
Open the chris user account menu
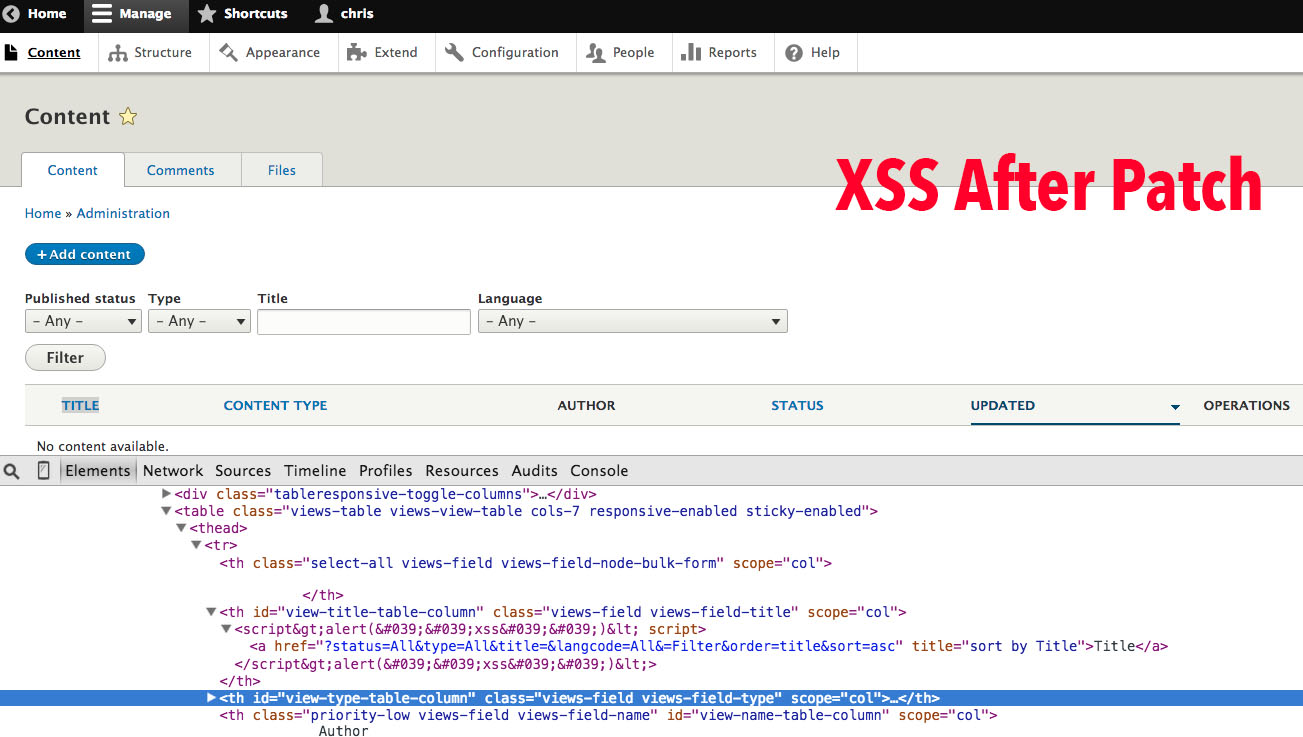click(x=344, y=14)
